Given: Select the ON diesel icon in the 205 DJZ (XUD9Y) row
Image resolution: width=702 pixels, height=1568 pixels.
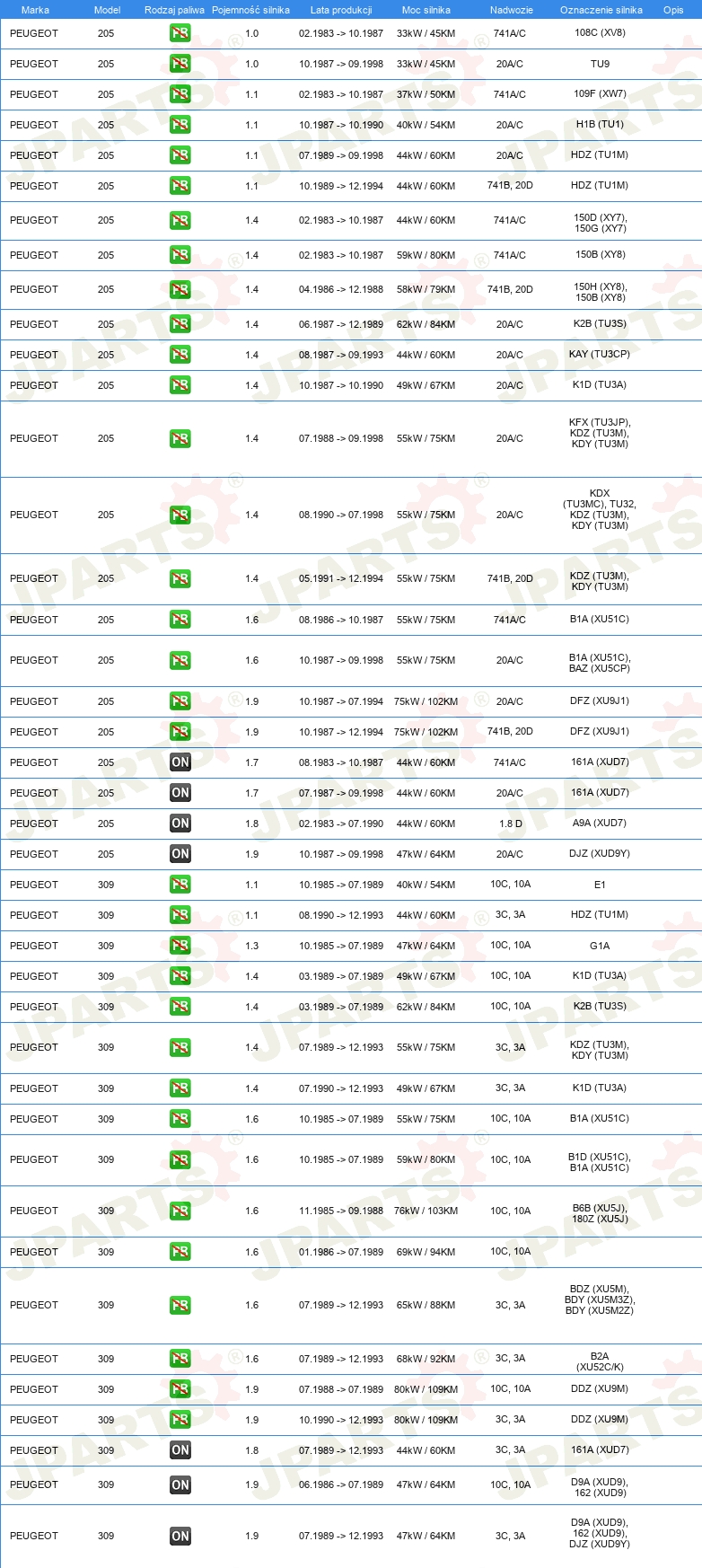Looking at the screenshot, I should coord(180,854).
